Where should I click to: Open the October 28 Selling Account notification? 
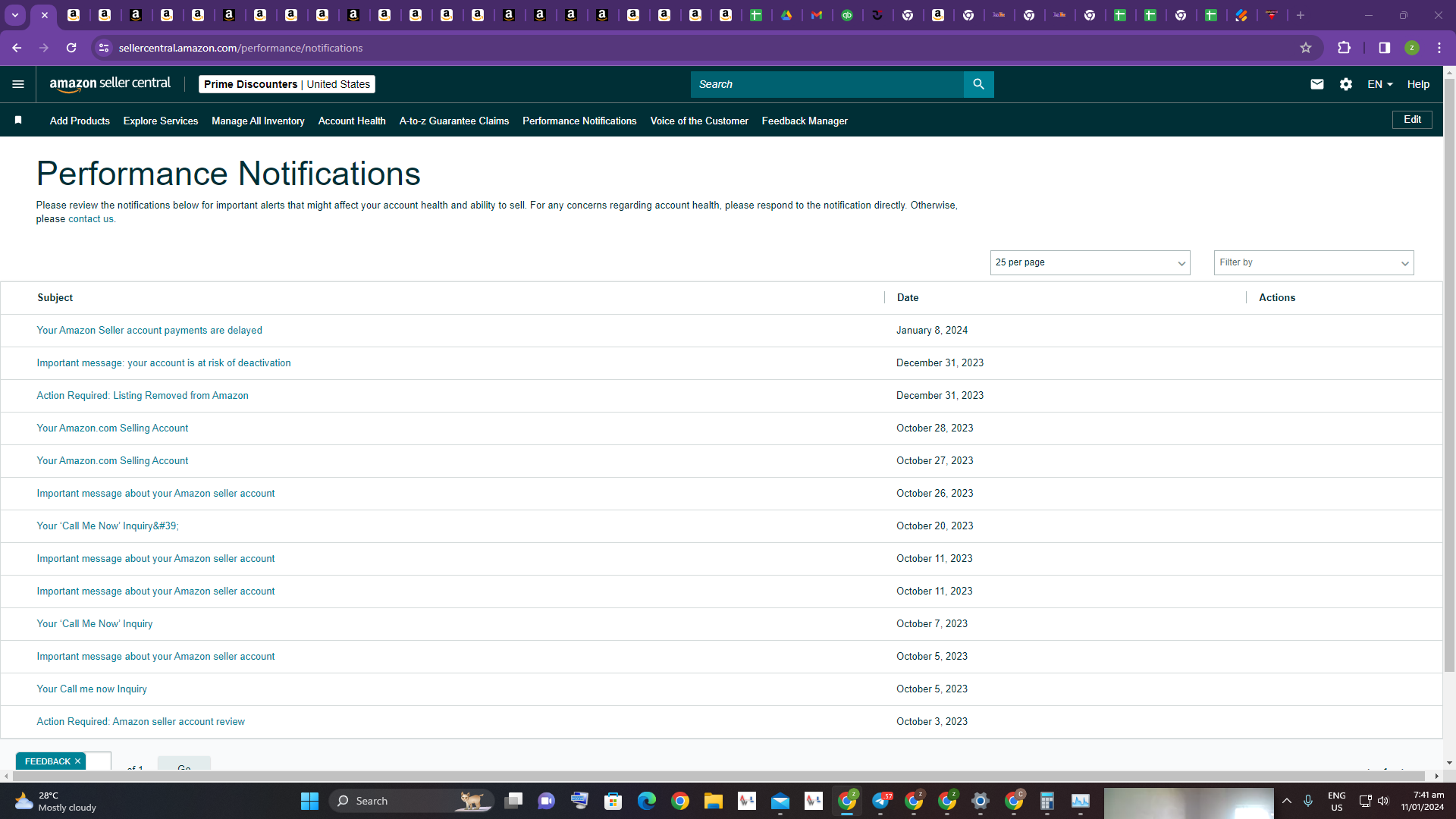(112, 428)
